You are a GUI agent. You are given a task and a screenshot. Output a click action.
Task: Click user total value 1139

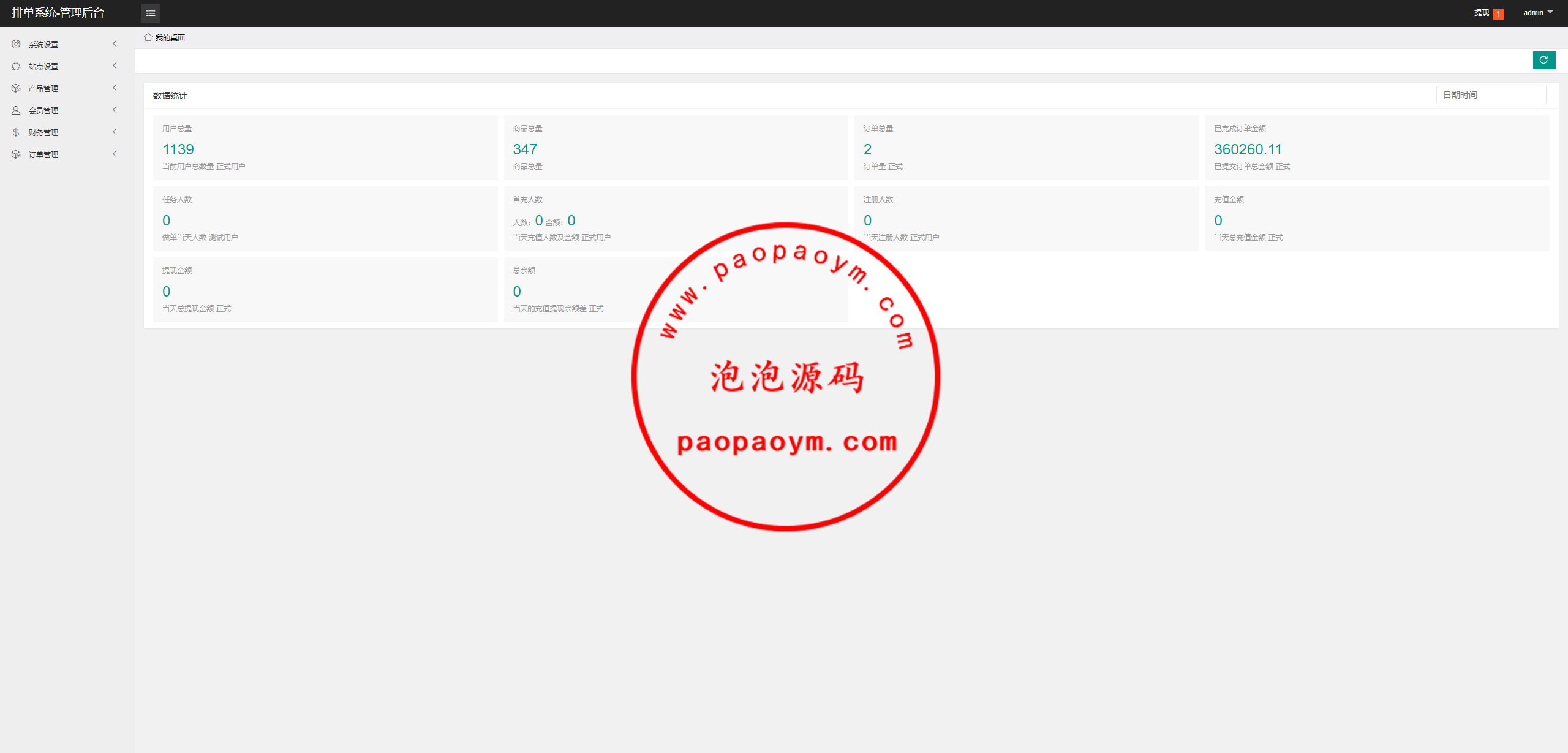[178, 149]
